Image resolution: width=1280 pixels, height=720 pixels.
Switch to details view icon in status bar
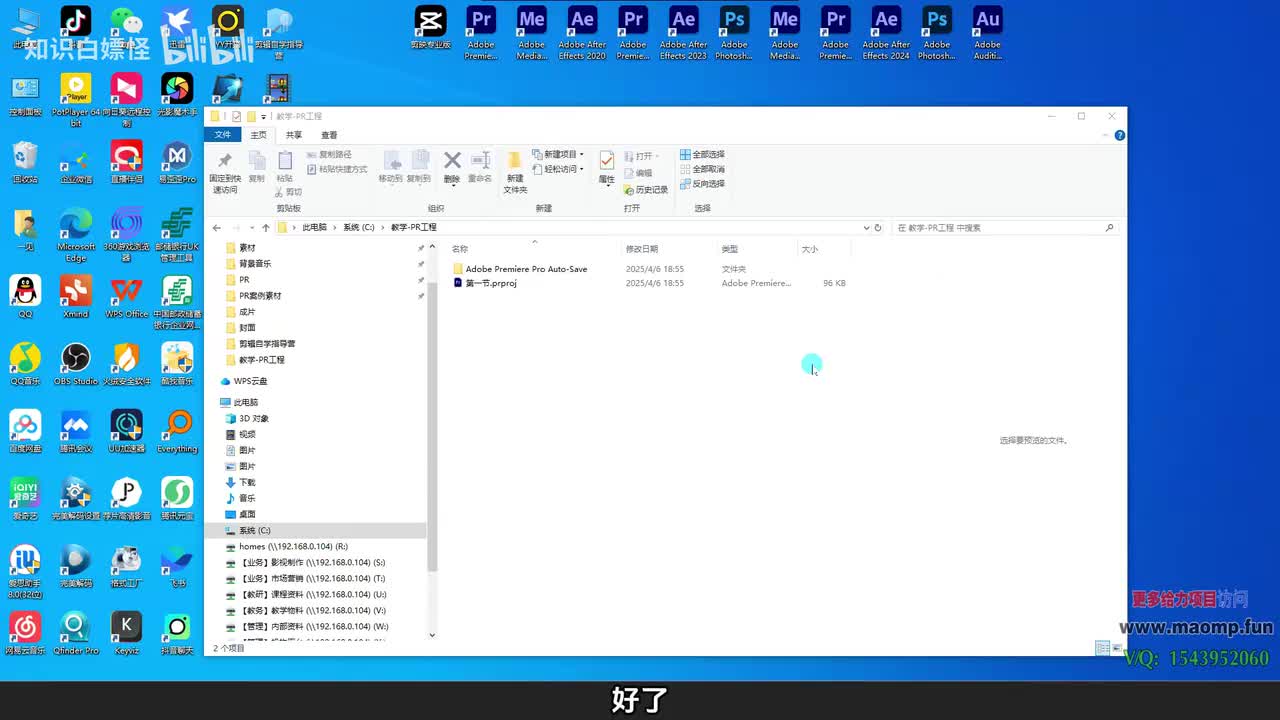coord(1101,648)
